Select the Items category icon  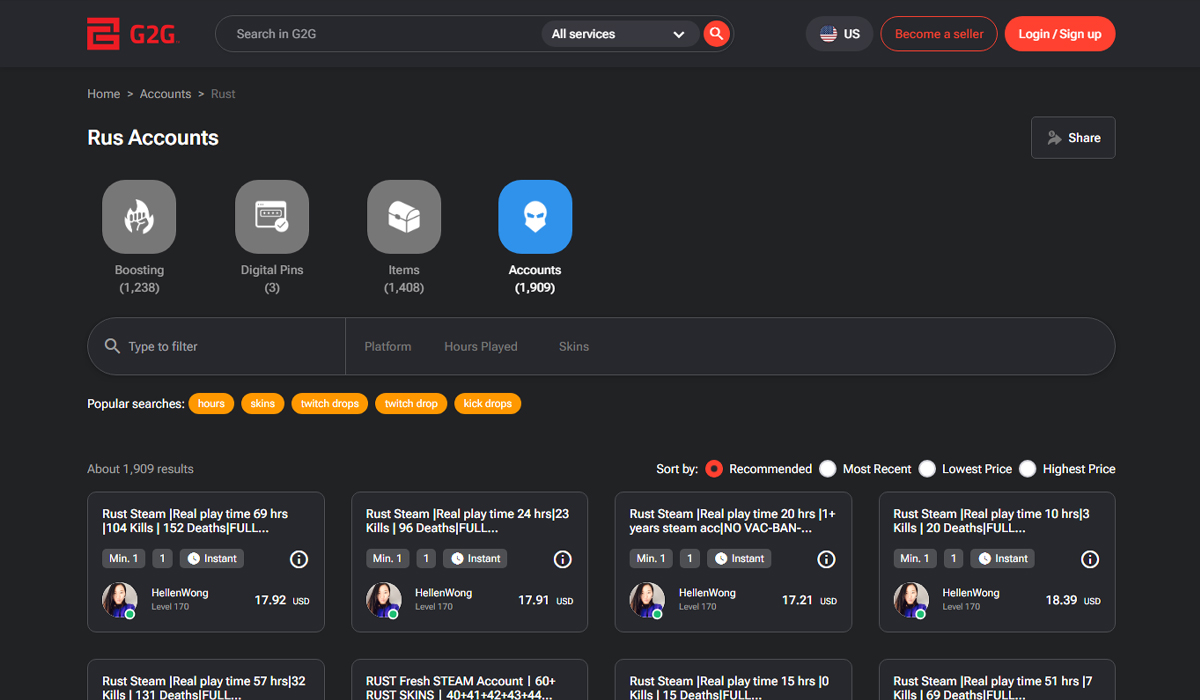[x=404, y=216]
